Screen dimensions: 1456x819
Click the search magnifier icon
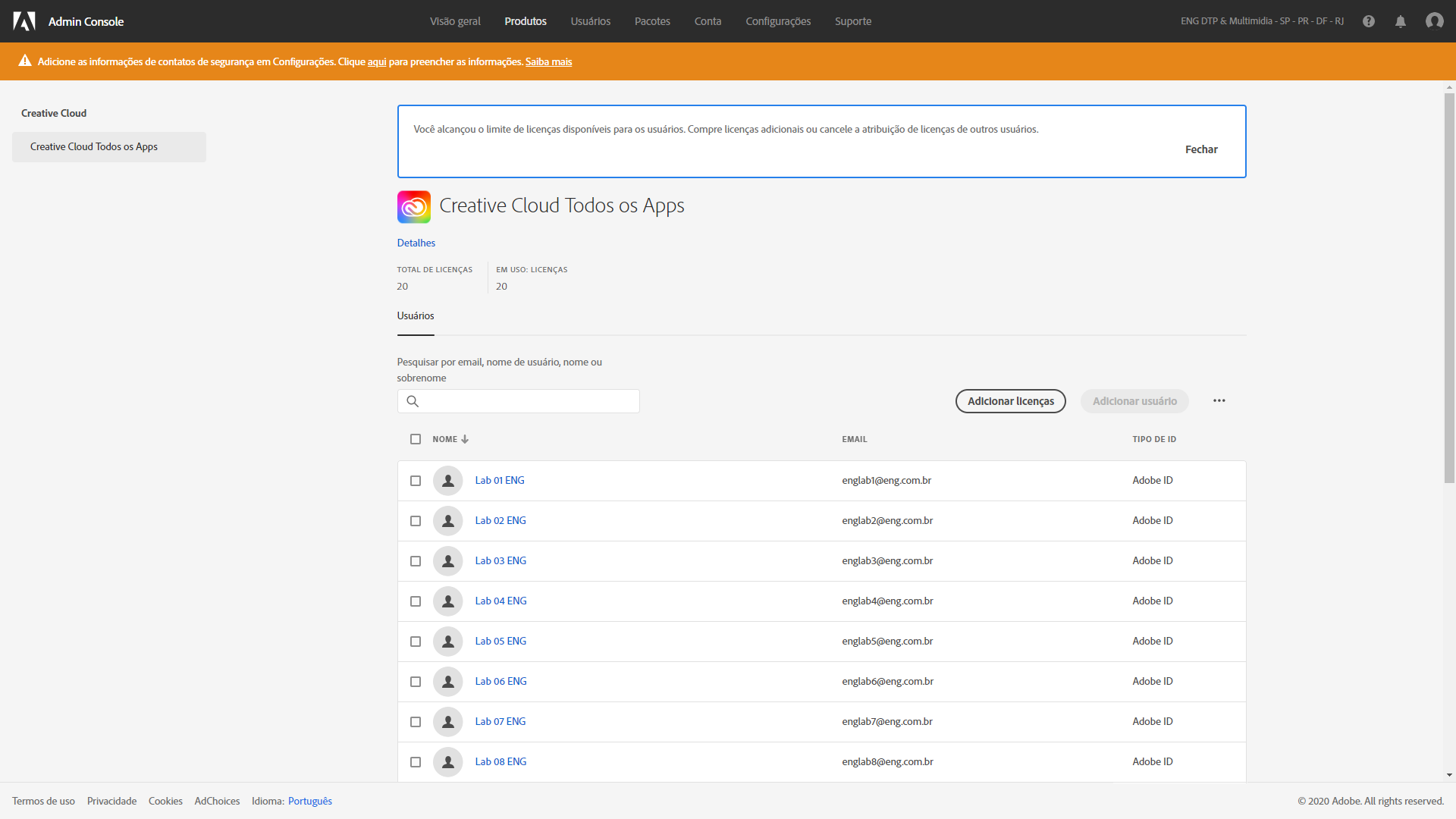[x=413, y=401]
